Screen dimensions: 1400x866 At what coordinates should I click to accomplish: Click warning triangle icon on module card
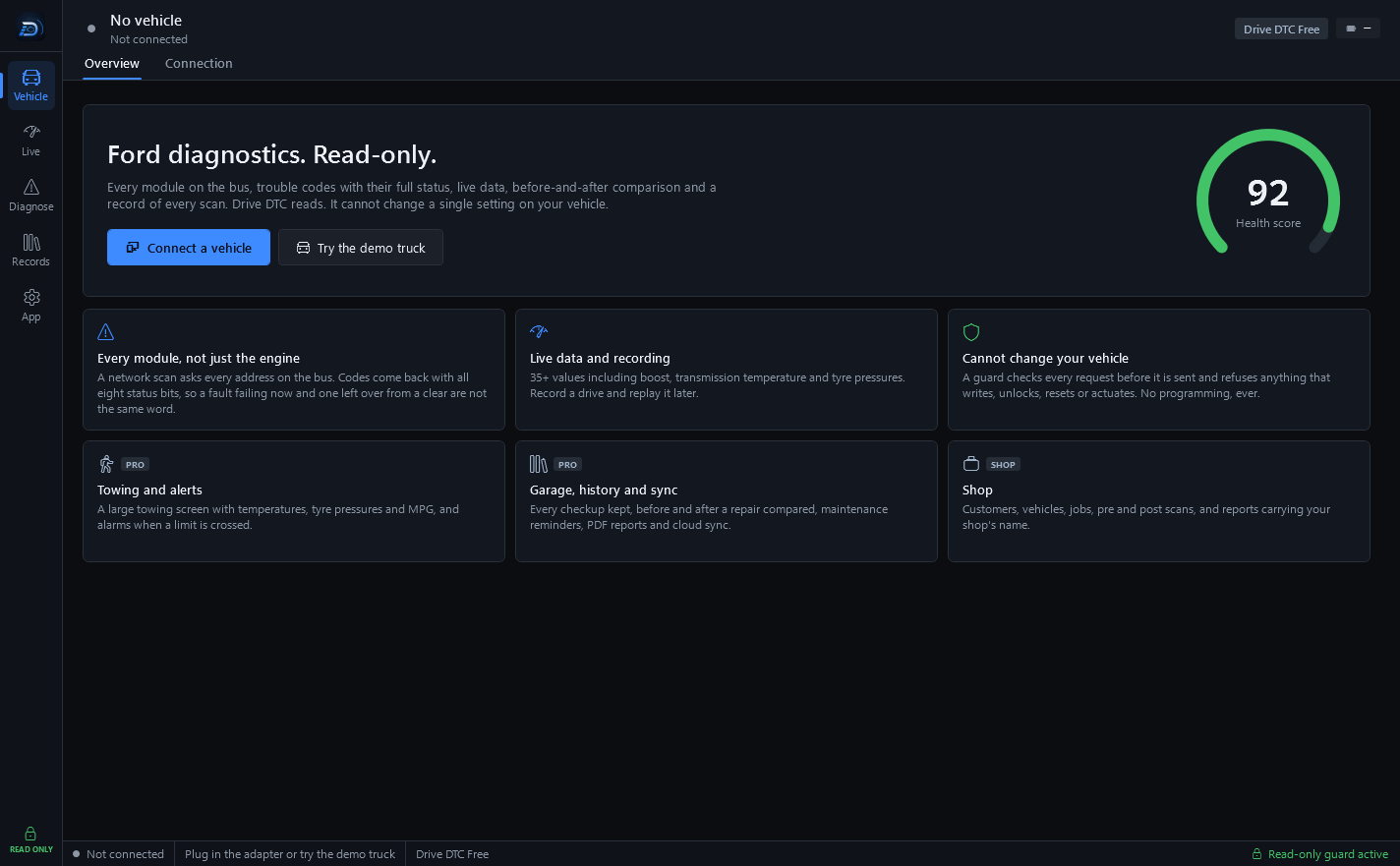(x=106, y=332)
